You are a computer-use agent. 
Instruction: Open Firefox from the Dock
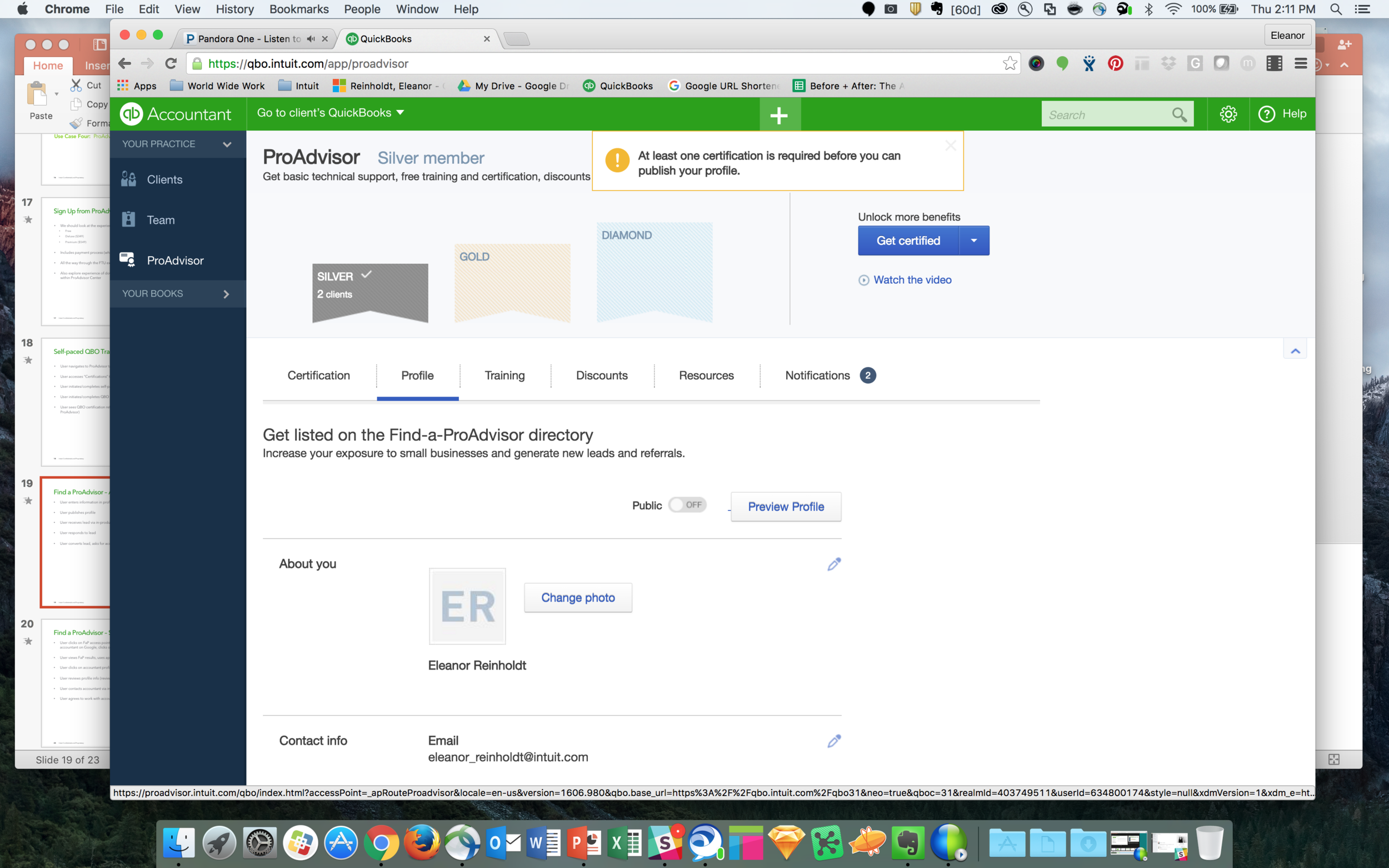tap(422, 843)
